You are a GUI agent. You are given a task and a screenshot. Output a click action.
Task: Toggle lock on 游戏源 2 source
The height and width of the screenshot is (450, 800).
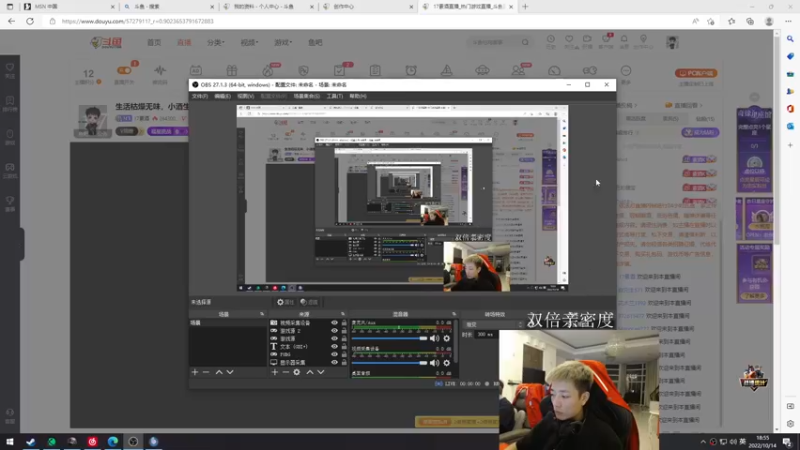(344, 331)
